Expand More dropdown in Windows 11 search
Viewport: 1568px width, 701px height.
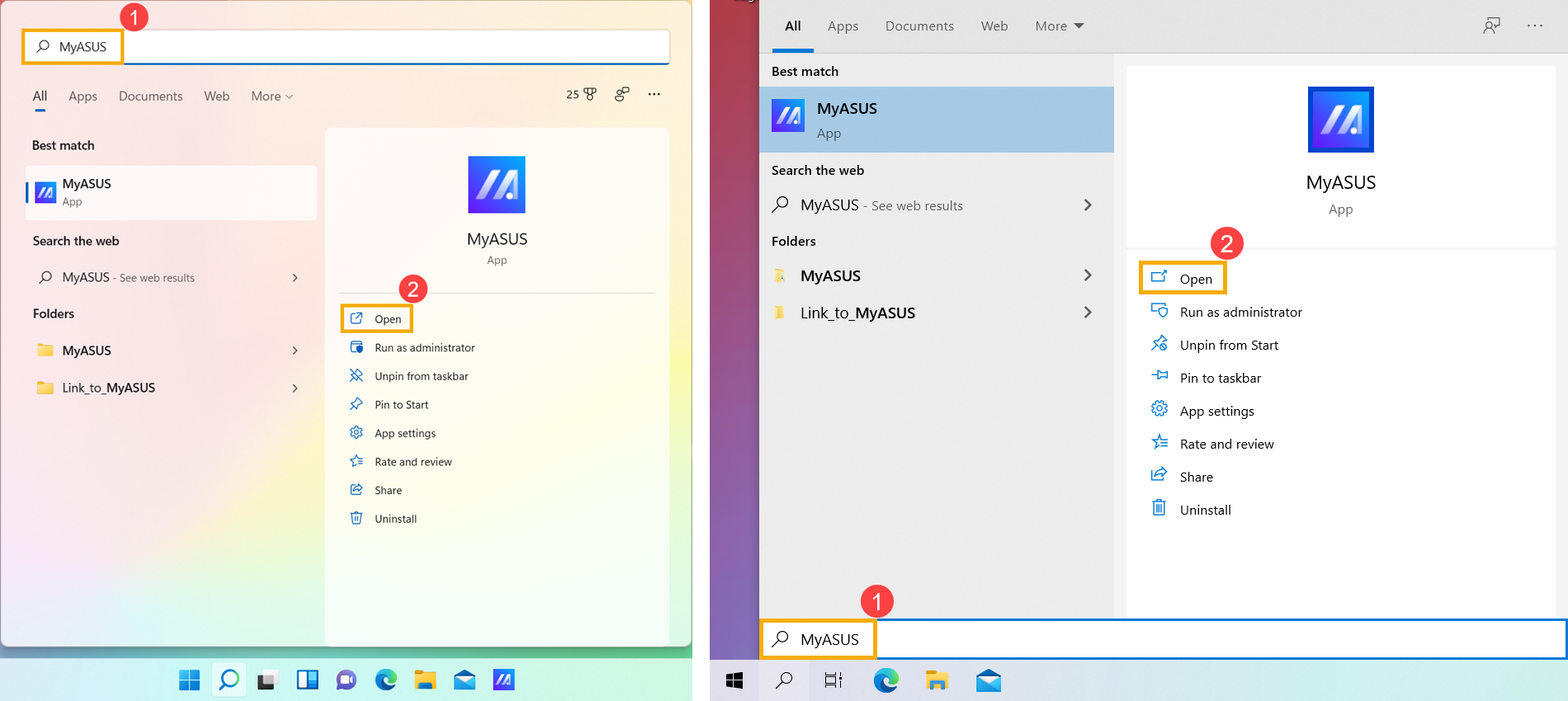click(272, 96)
